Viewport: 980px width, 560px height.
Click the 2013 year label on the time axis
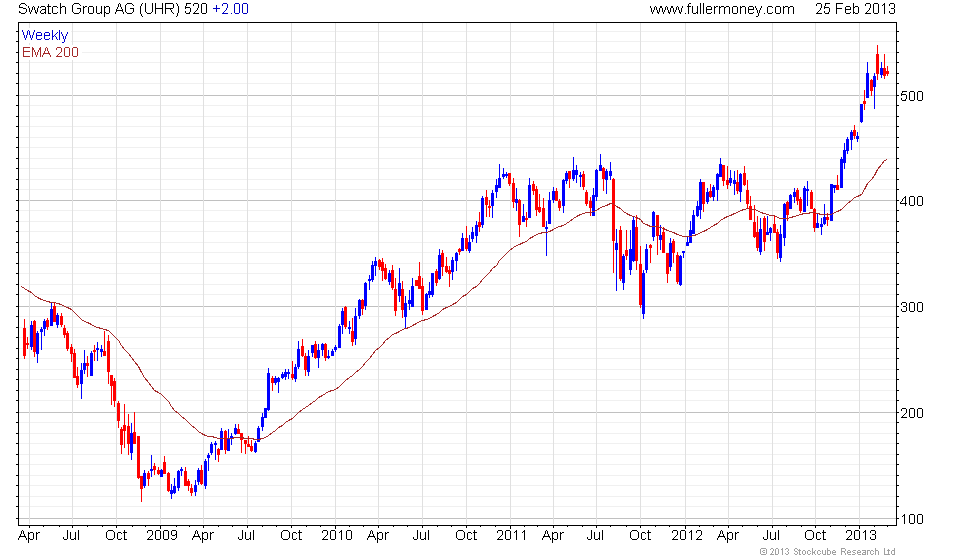pos(861,536)
